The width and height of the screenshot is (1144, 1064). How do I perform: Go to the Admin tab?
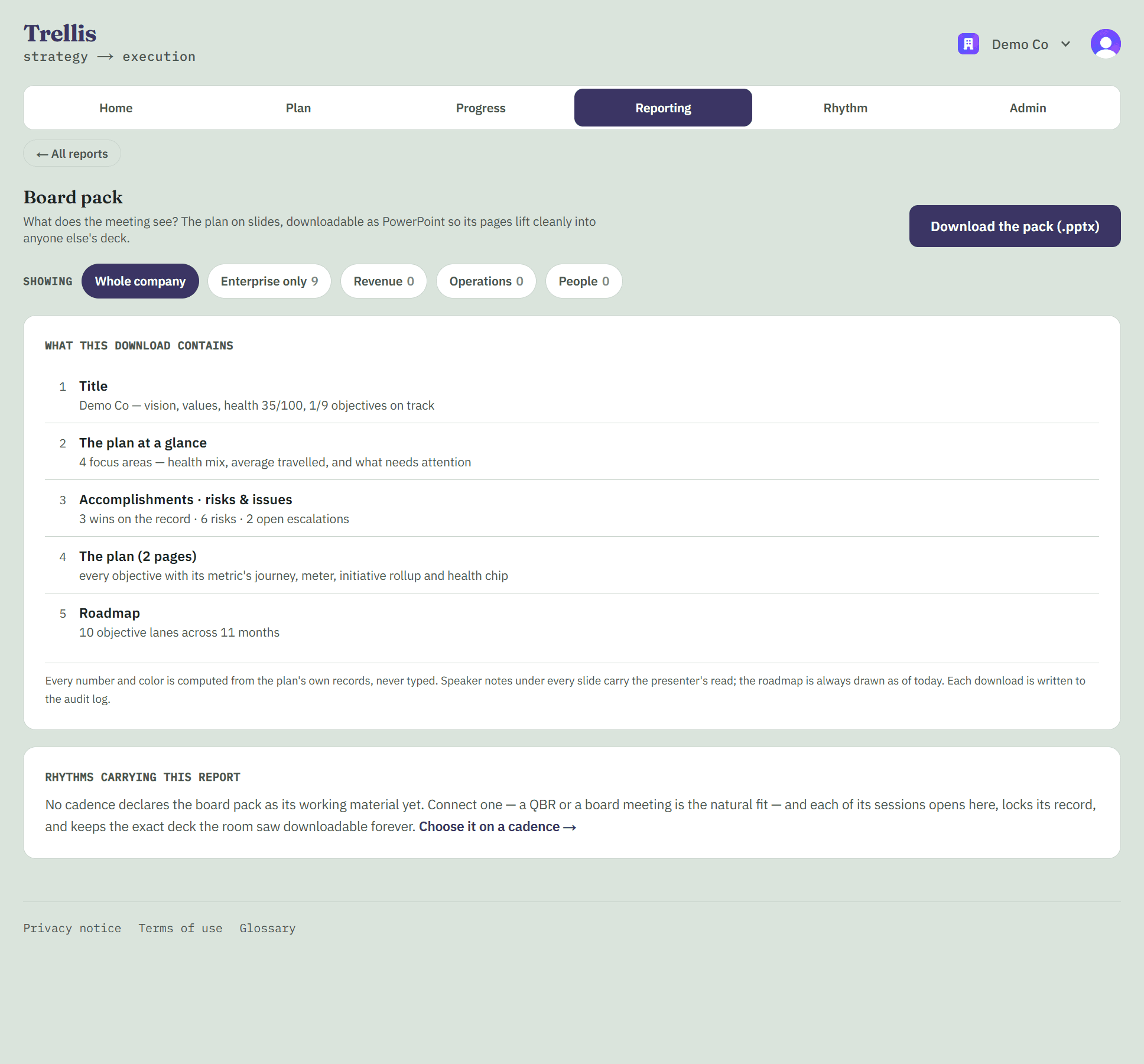pos(1028,108)
